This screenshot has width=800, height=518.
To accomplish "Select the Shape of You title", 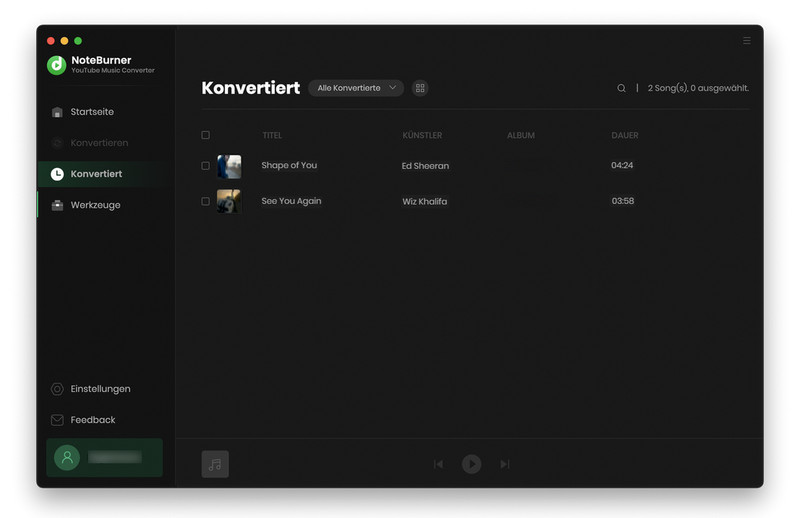I will (x=289, y=165).
